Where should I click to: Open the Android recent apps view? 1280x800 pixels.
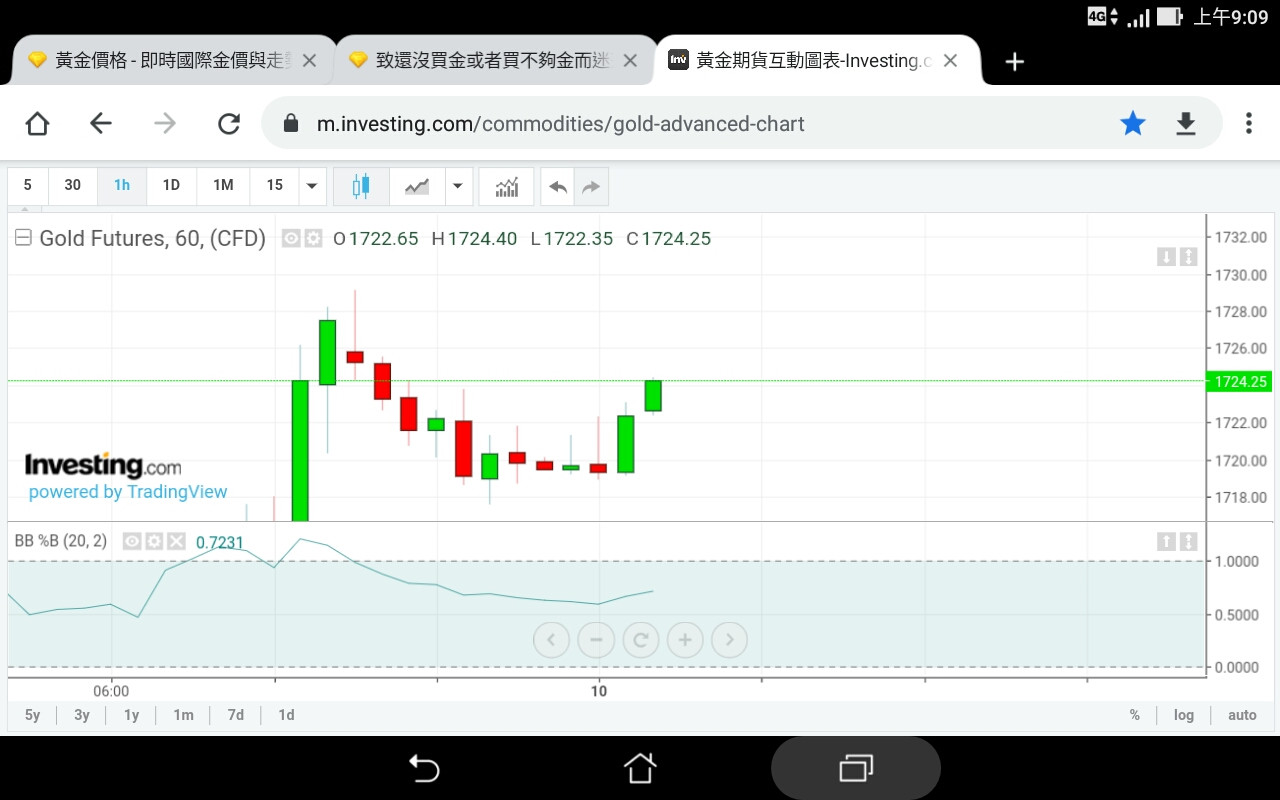[856, 768]
